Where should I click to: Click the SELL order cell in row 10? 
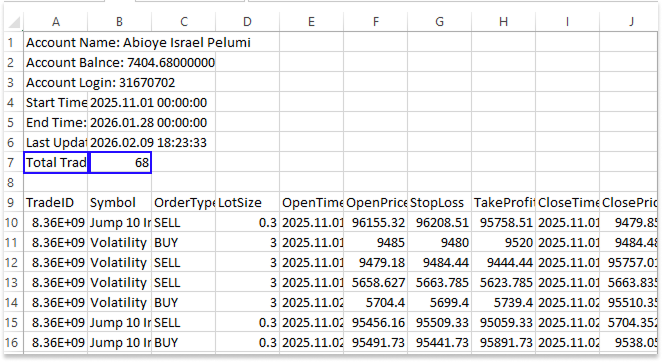pyautogui.click(x=184, y=223)
